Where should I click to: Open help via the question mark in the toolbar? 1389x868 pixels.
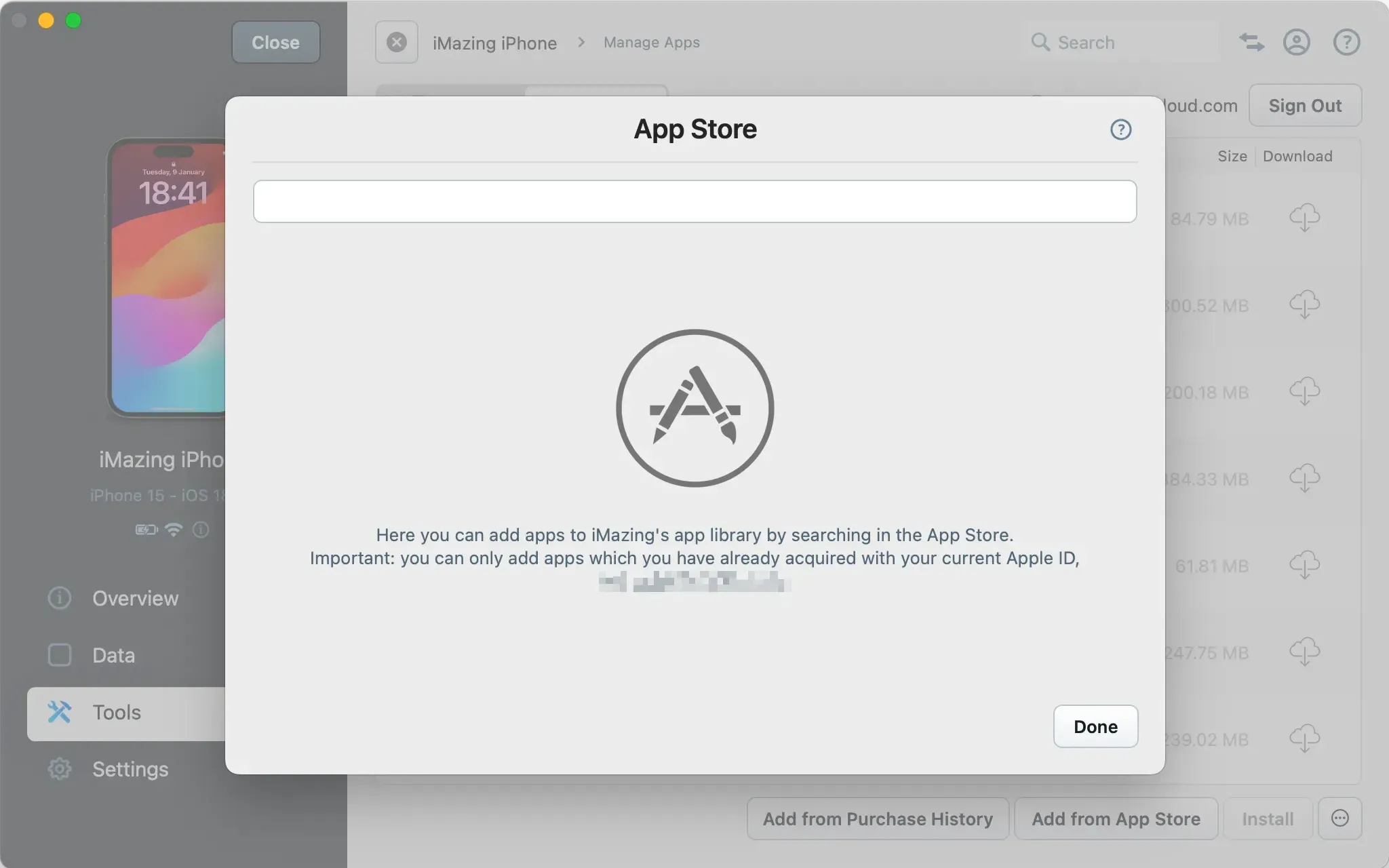(x=1345, y=42)
